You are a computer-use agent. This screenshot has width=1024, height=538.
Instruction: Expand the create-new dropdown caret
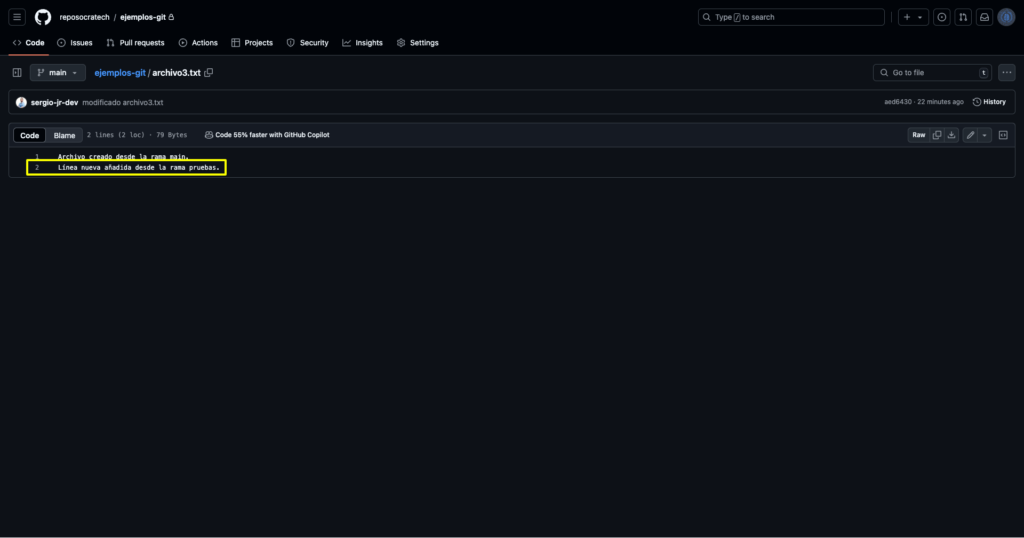920,17
